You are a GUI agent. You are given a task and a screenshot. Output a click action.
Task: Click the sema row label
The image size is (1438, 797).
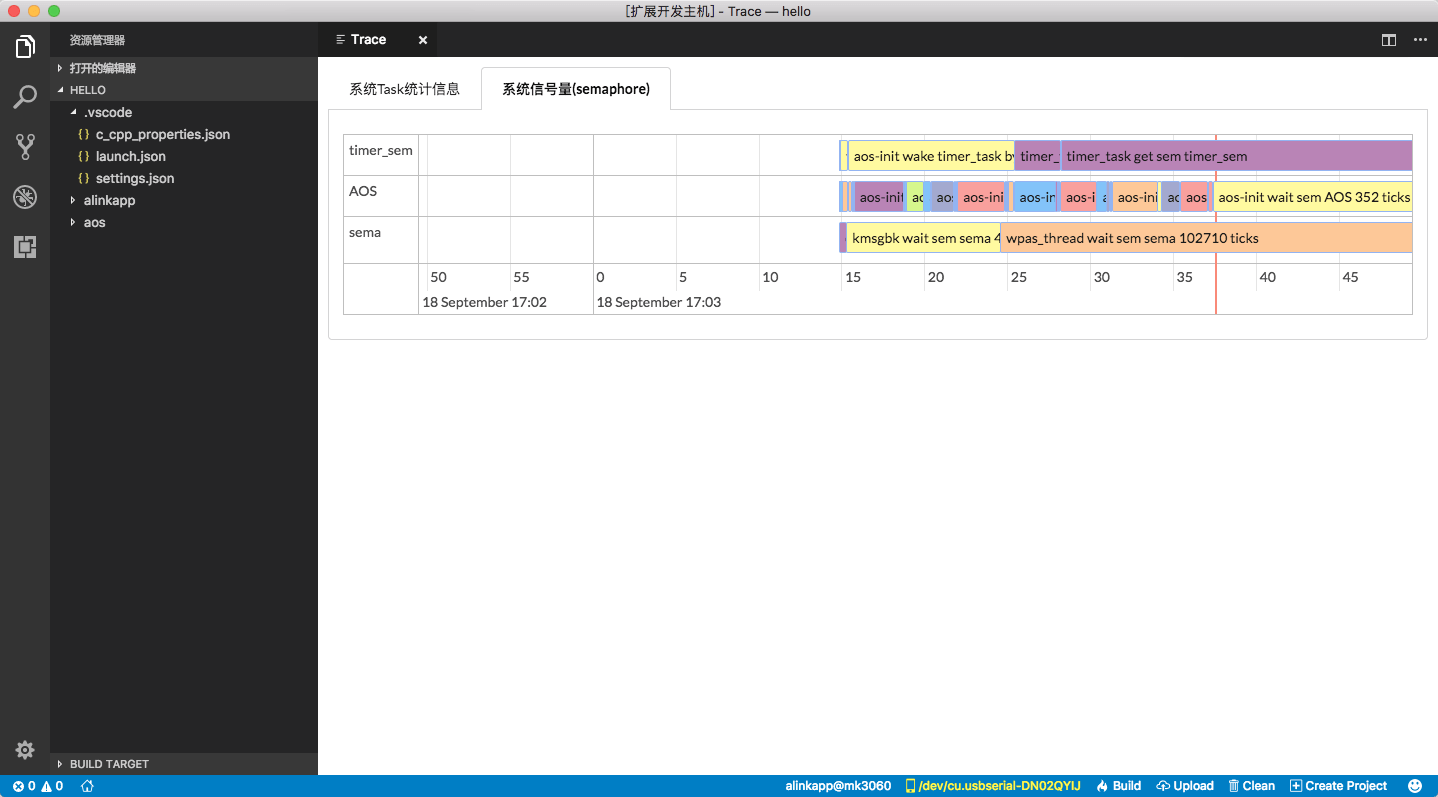click(x=365, y=232)
